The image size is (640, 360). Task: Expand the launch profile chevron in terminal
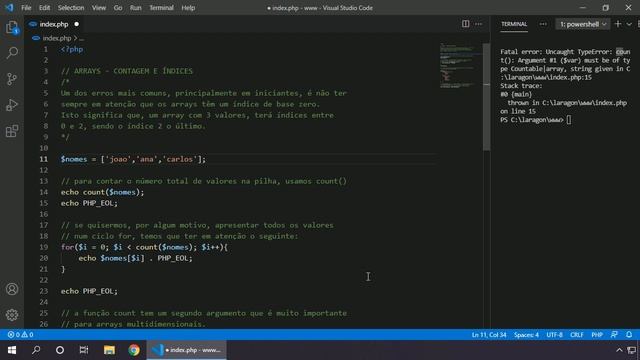click(x=629, y=24)
